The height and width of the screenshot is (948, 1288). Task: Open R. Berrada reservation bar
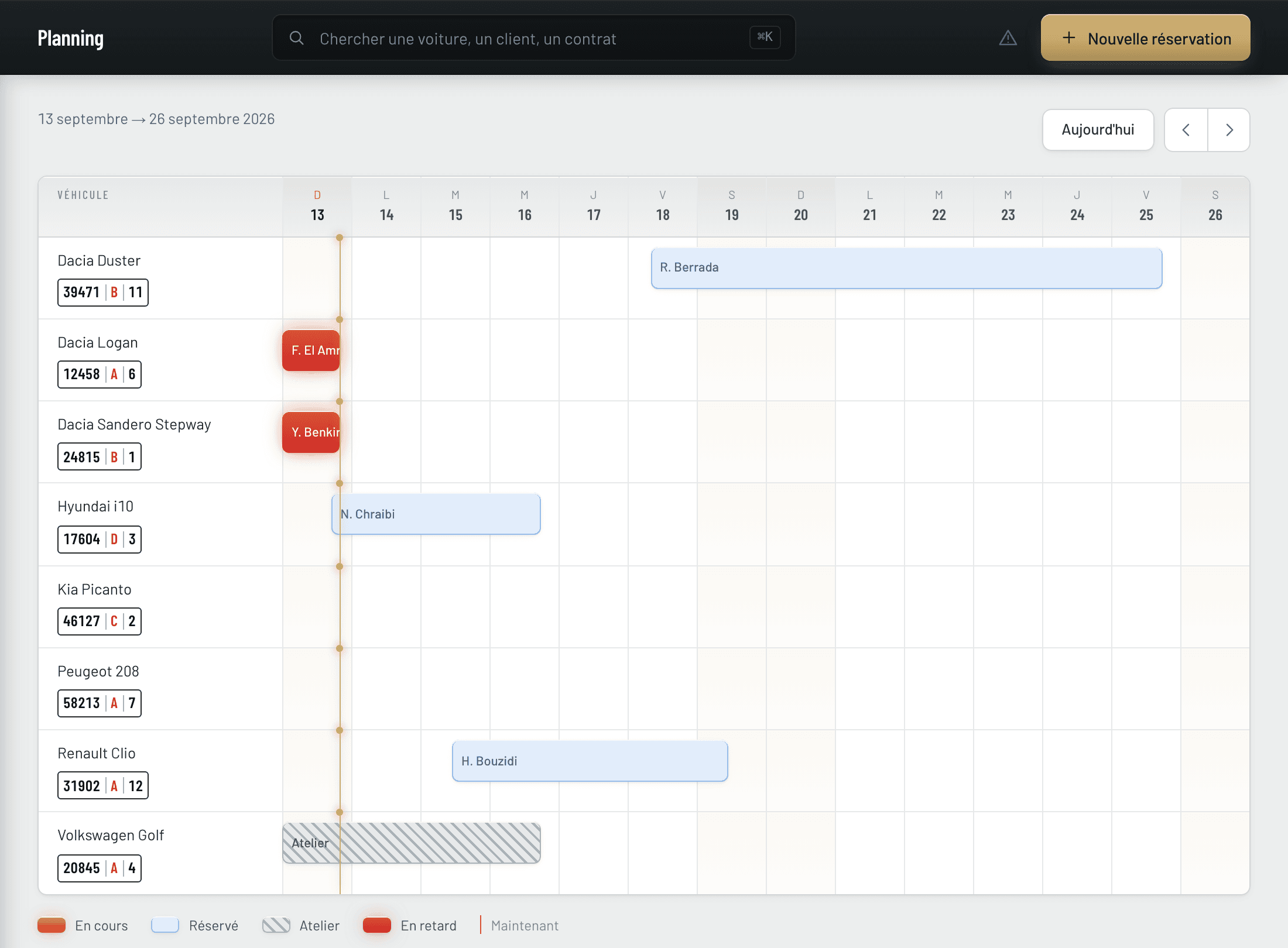click(x=906, y=268)
